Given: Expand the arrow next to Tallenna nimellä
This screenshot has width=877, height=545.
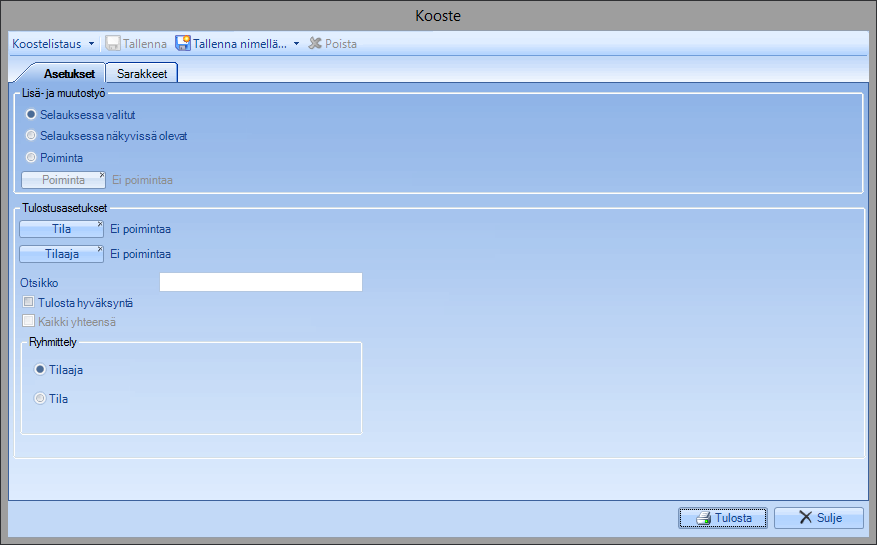Looking at the screenshot, I should point(296,44).
